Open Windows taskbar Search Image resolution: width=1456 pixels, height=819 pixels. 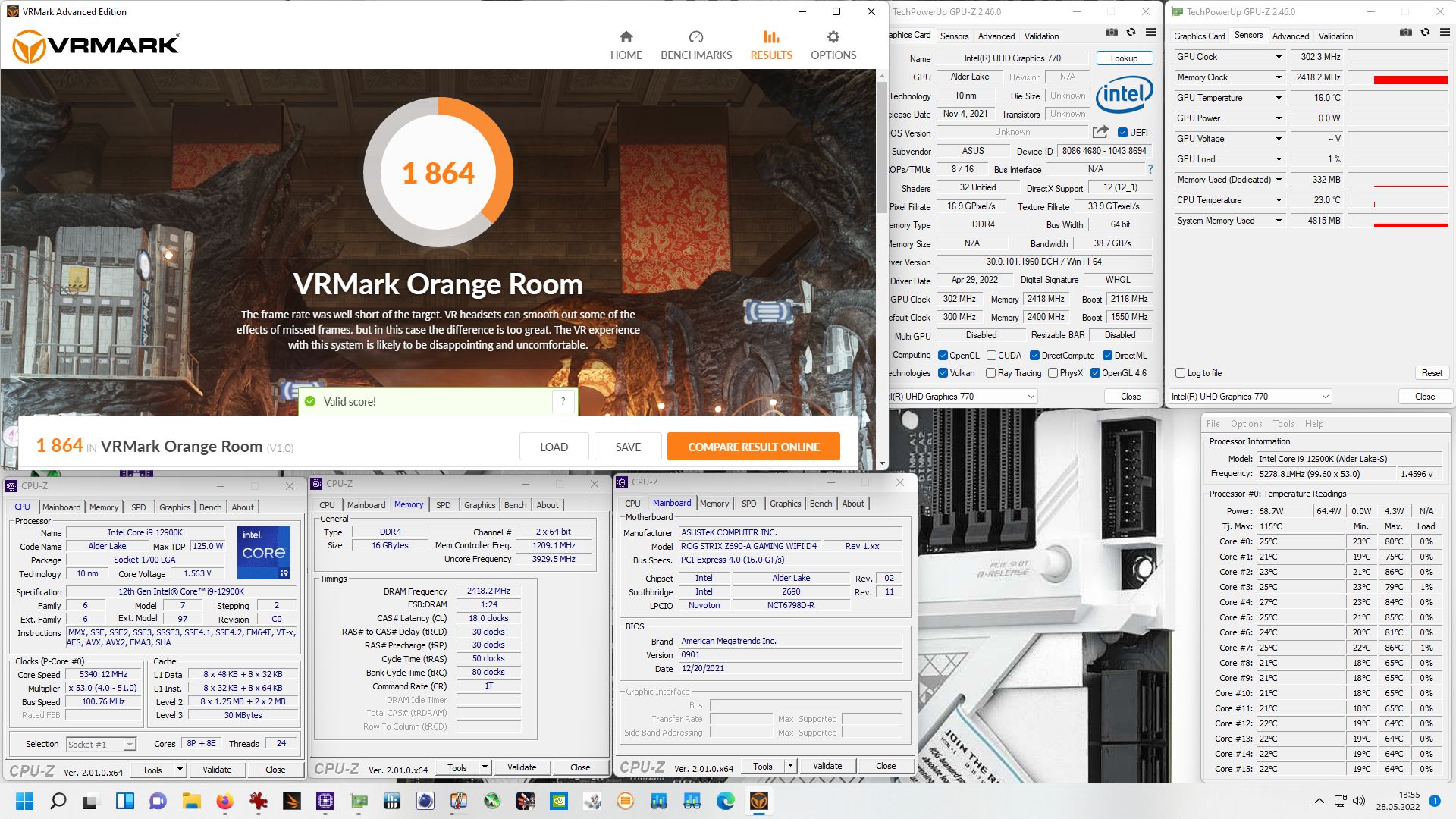pos(58,801)
